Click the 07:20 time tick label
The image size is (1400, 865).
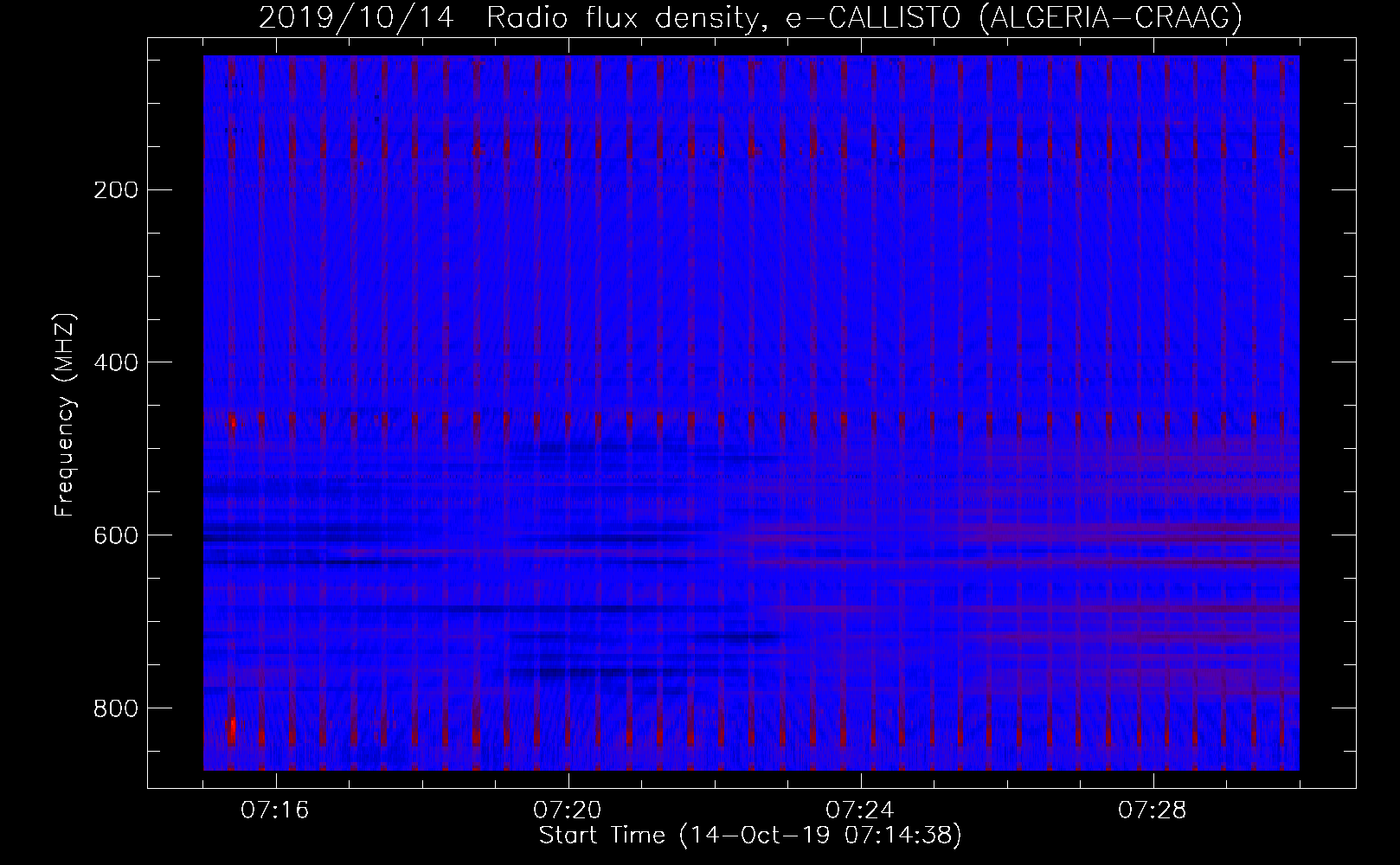568,811
